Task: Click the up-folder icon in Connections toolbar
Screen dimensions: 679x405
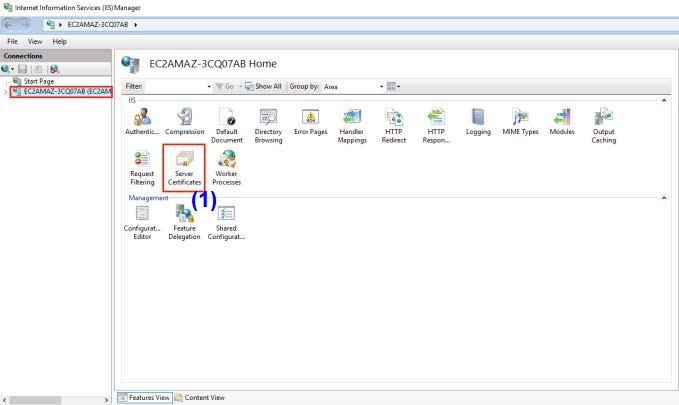Action: pos(38,69)
